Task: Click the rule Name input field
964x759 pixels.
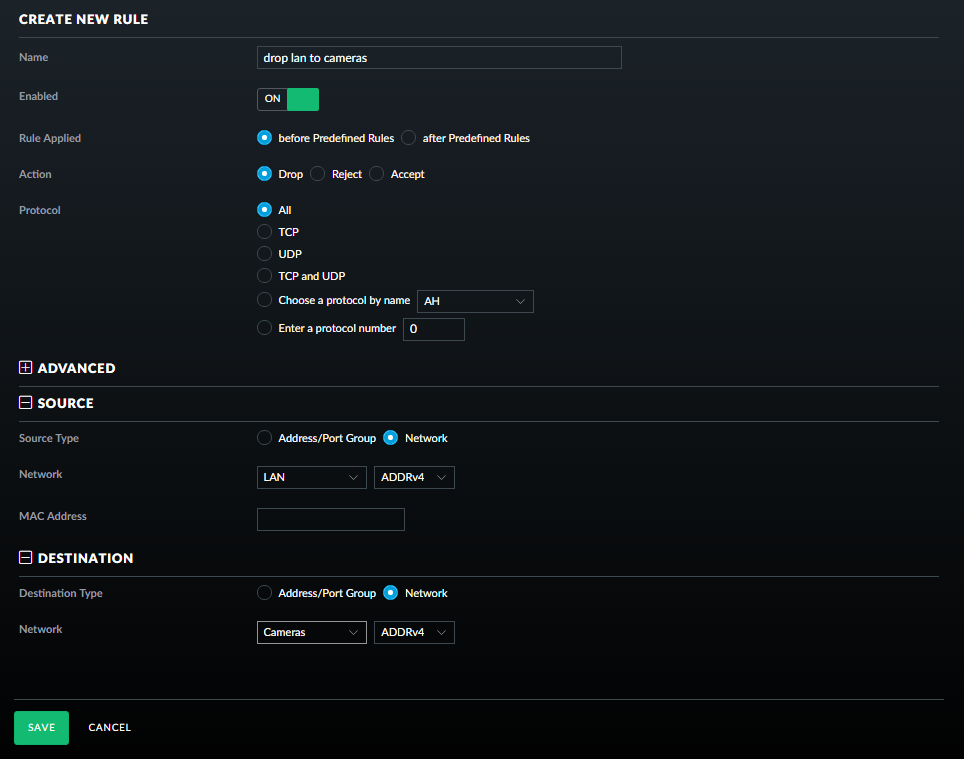Action: 439,58
